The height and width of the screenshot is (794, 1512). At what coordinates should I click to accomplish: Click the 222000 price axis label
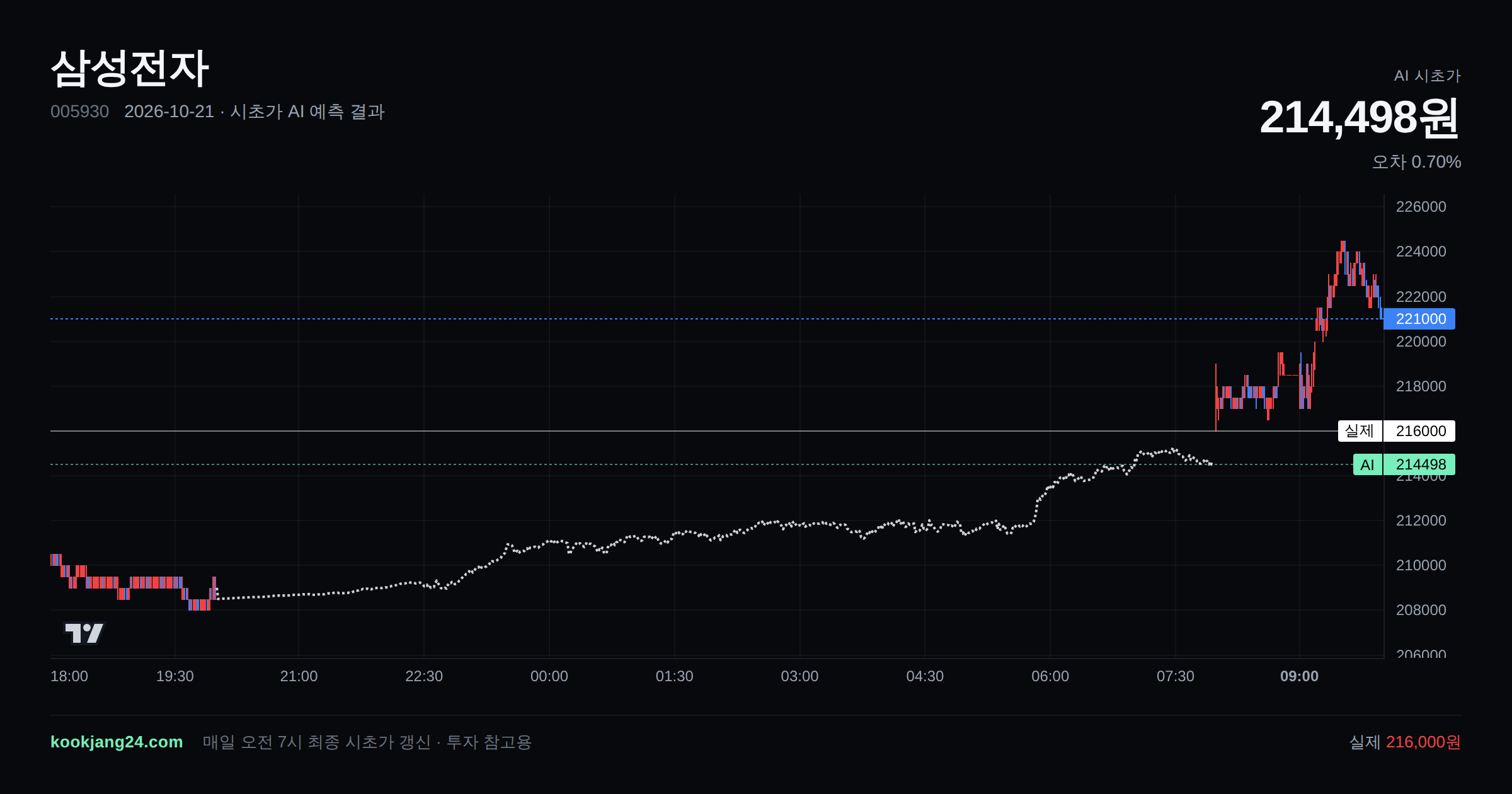1421,297
